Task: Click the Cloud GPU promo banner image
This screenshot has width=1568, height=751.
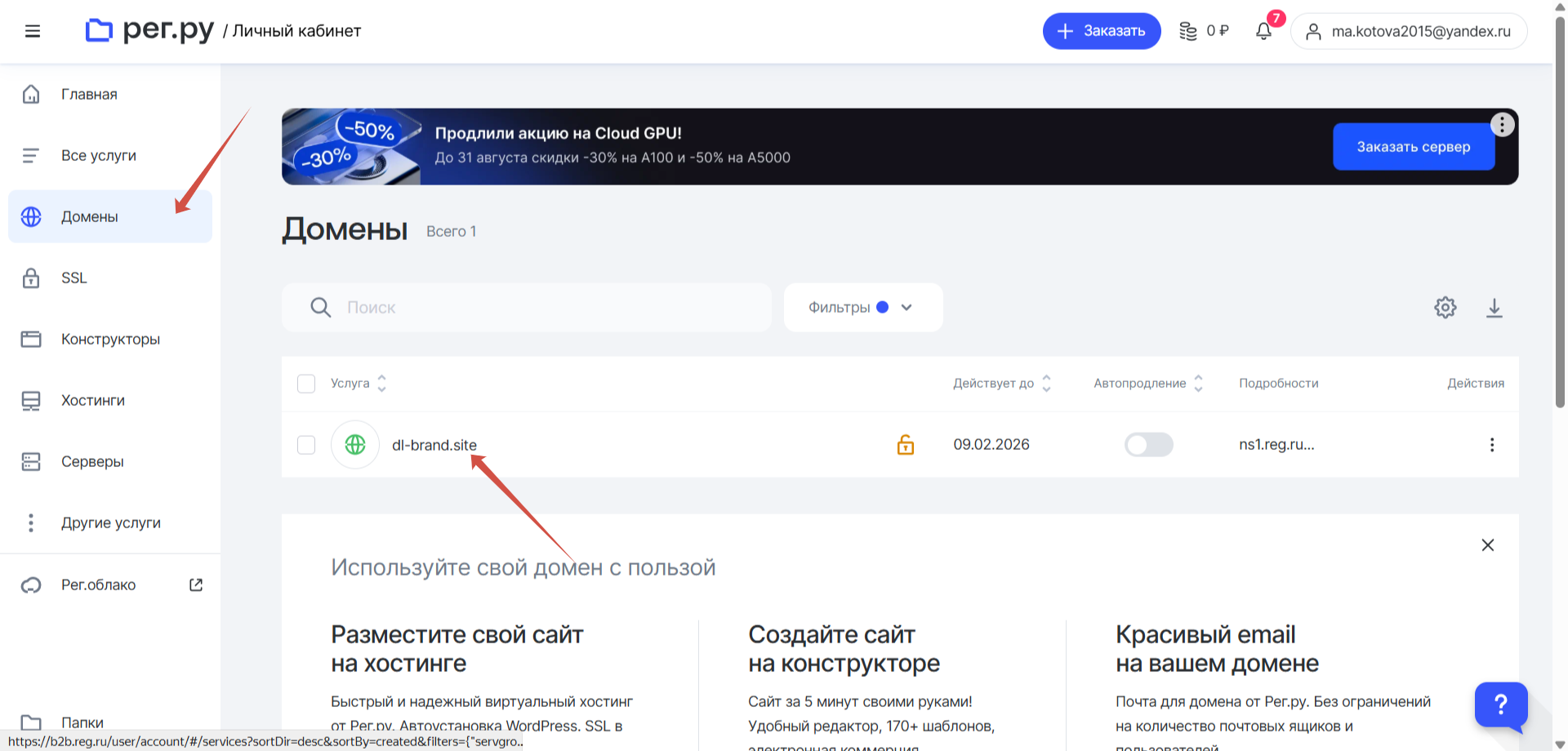Action: tap(351, 147)
